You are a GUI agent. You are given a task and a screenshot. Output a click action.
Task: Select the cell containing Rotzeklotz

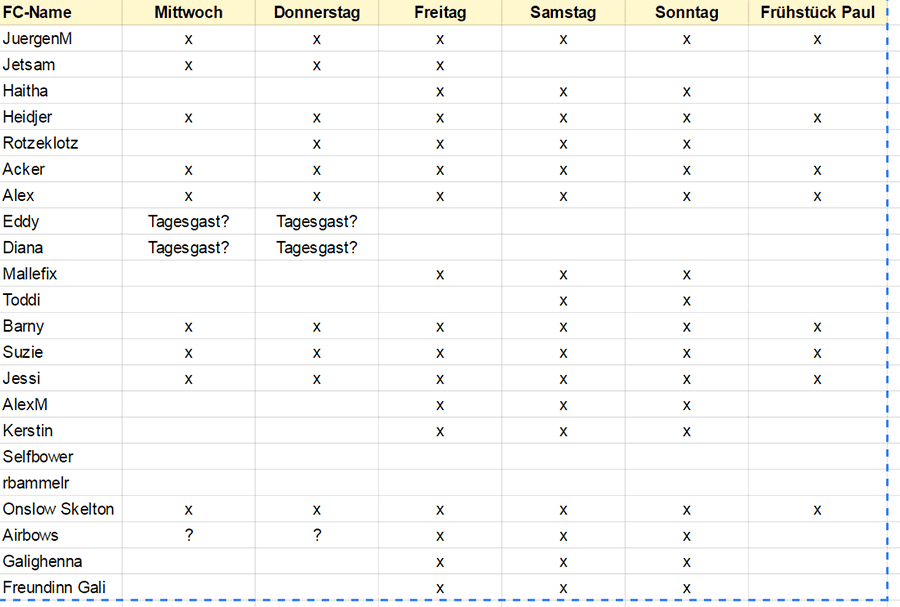(x=40, y=143)
